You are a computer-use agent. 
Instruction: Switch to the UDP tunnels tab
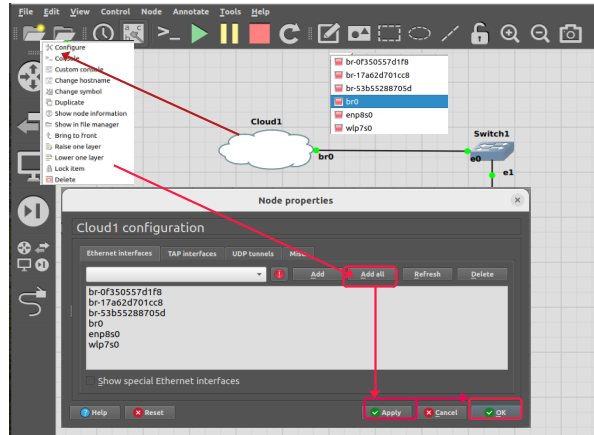click(x=253, y=253)
